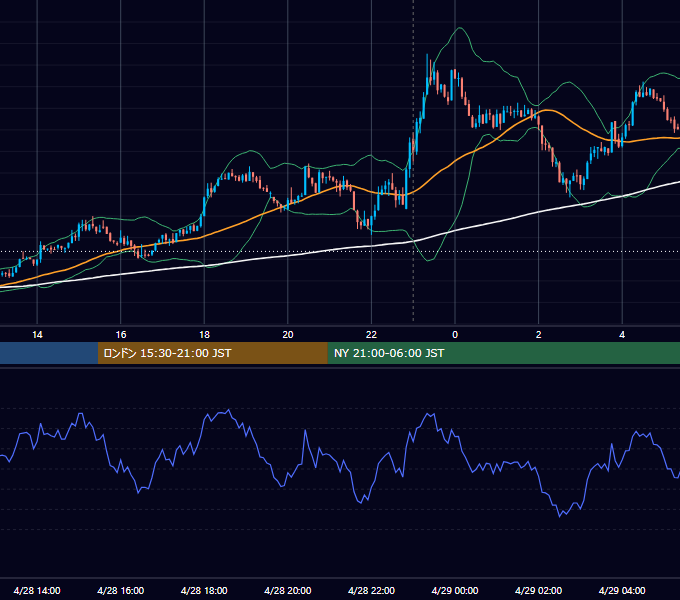Select the ロンドン 15:30-21:00 JST session bar
This screenshot has height=600, width=680.
212,353
